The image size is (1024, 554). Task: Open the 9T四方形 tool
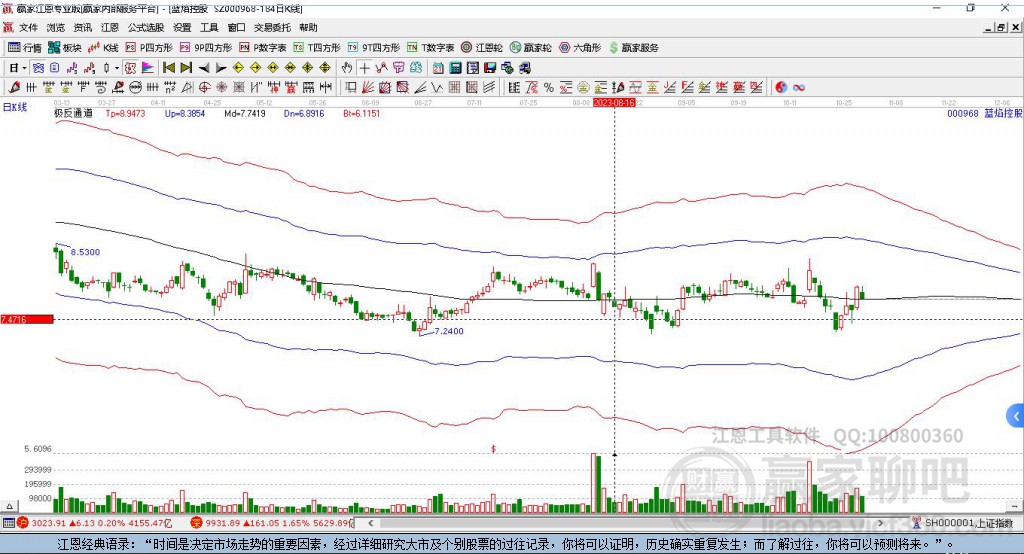pyautogui.click(x=374, y=48)
